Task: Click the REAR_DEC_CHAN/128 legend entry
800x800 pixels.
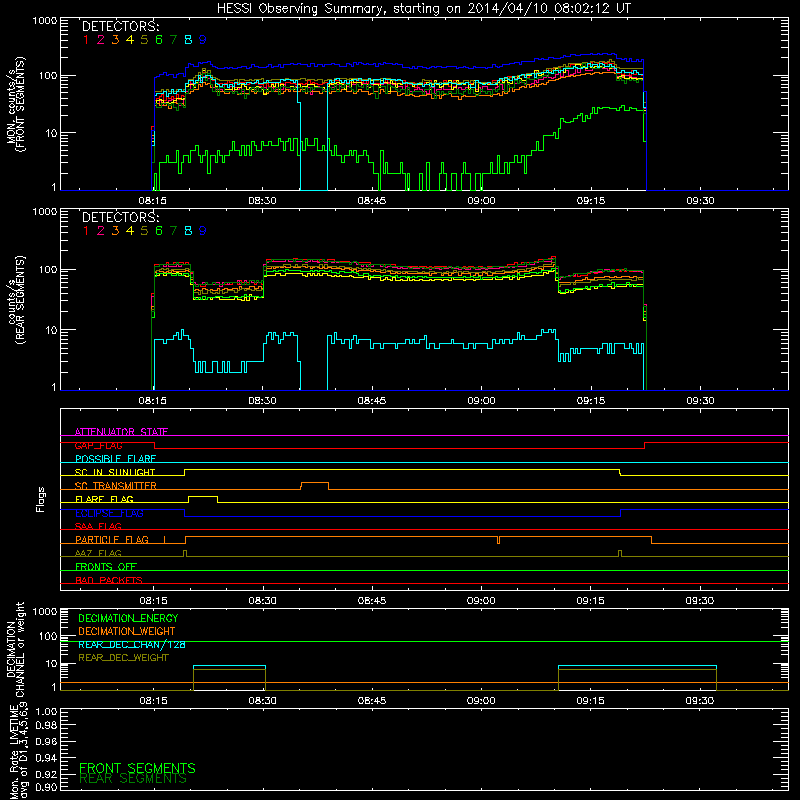Action: 132,644
